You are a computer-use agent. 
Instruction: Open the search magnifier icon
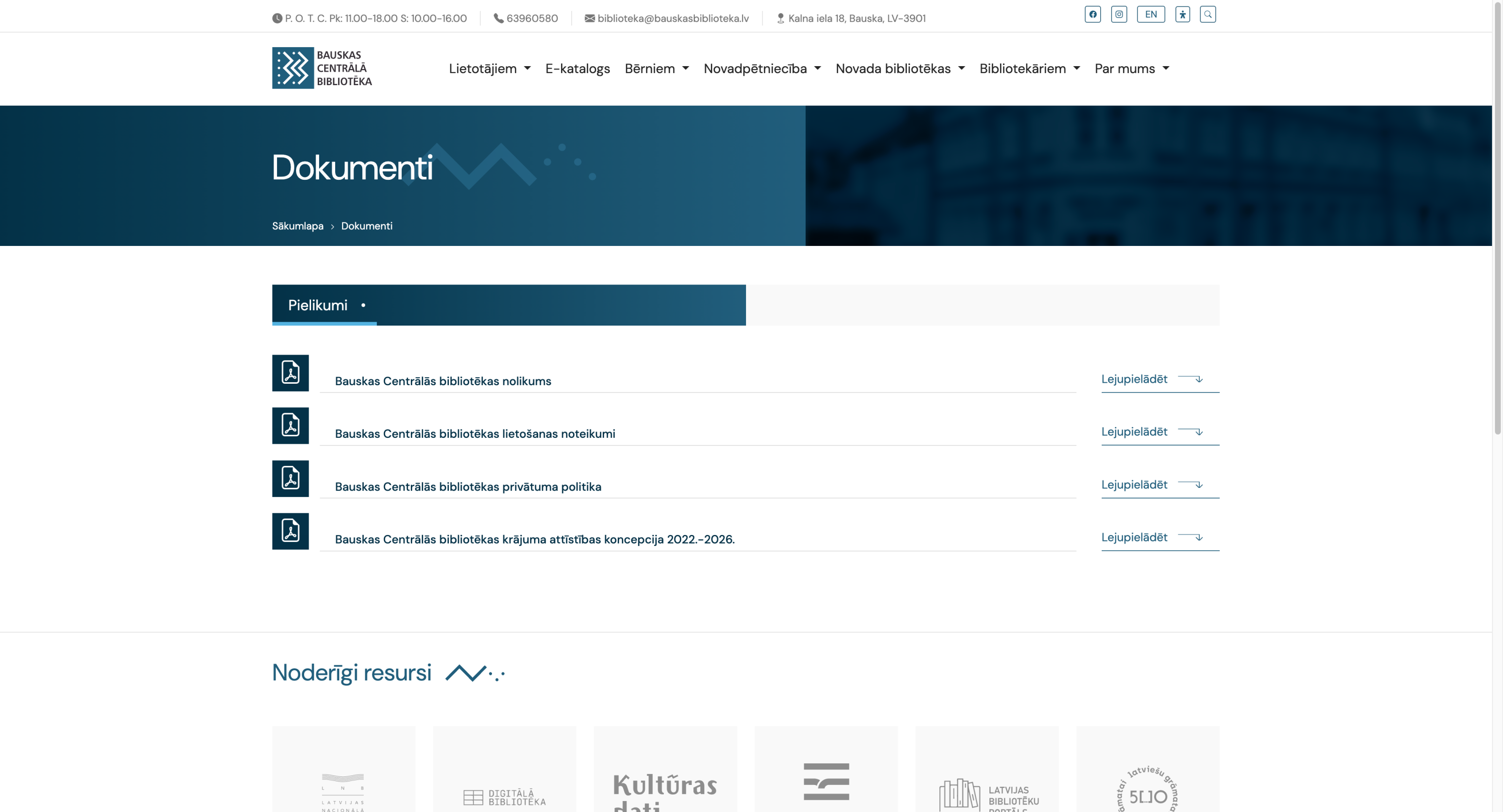(1207, 14)
